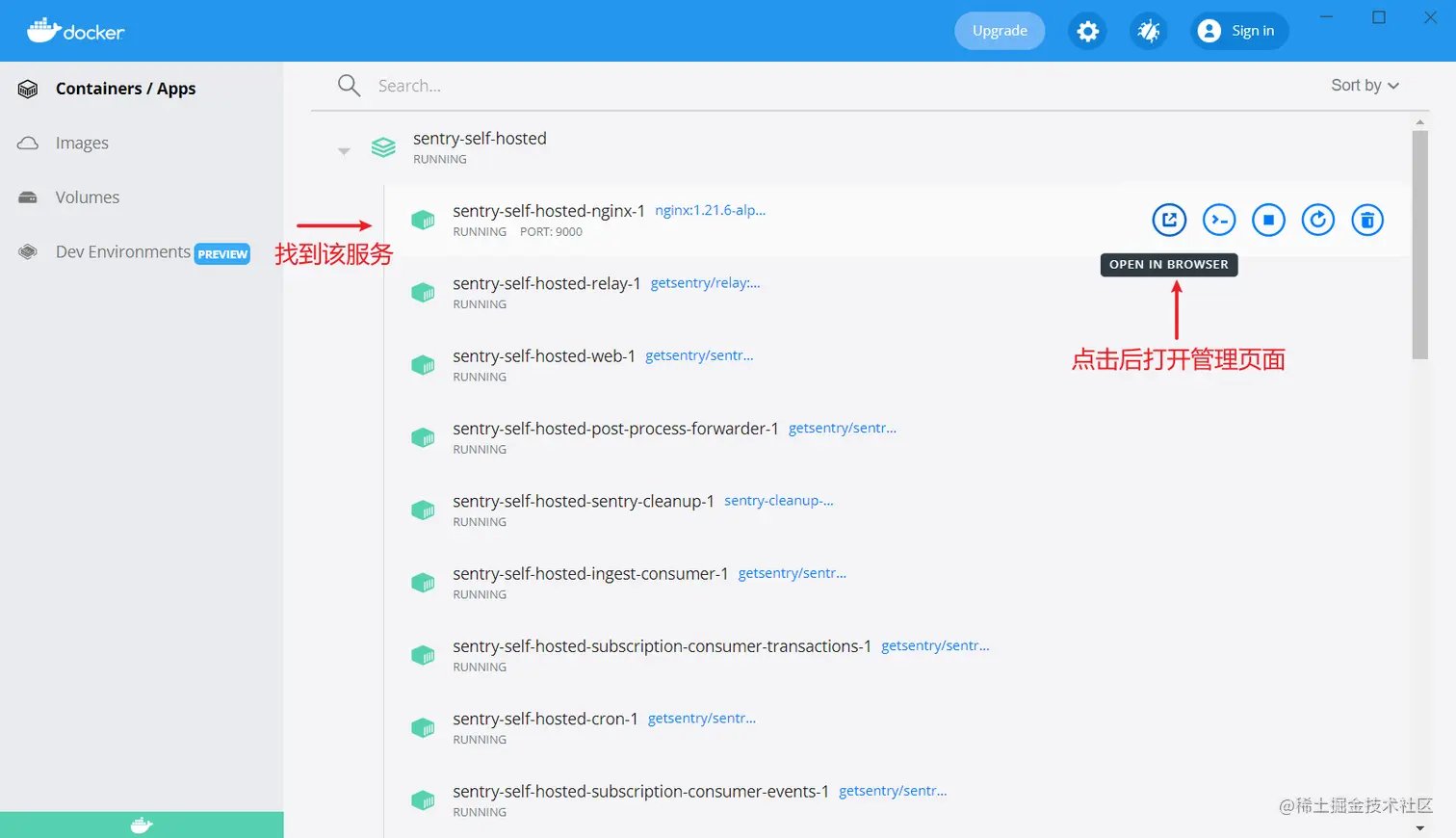Click the PORT: 9000 label

pyautogui.click(x=551, y=232)
